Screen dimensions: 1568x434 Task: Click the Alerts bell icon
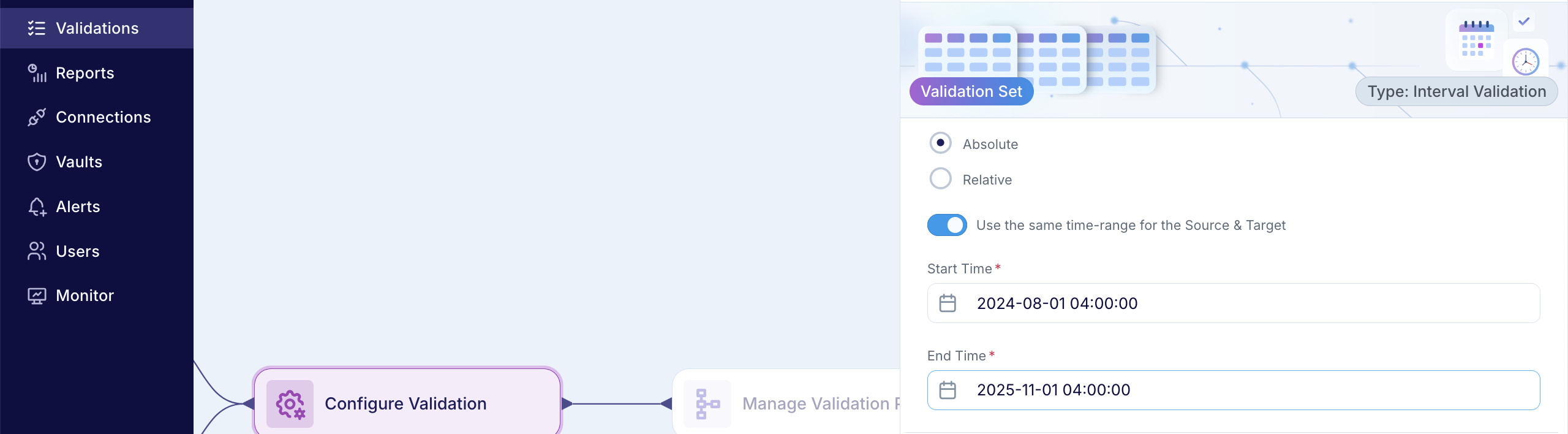coord(36,206)
